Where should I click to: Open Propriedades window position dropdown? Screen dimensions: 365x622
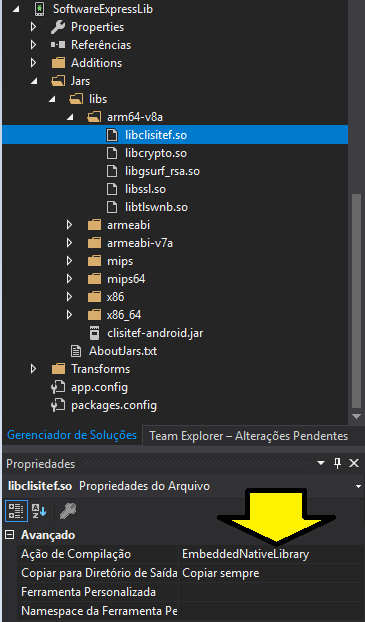[321, 463]
